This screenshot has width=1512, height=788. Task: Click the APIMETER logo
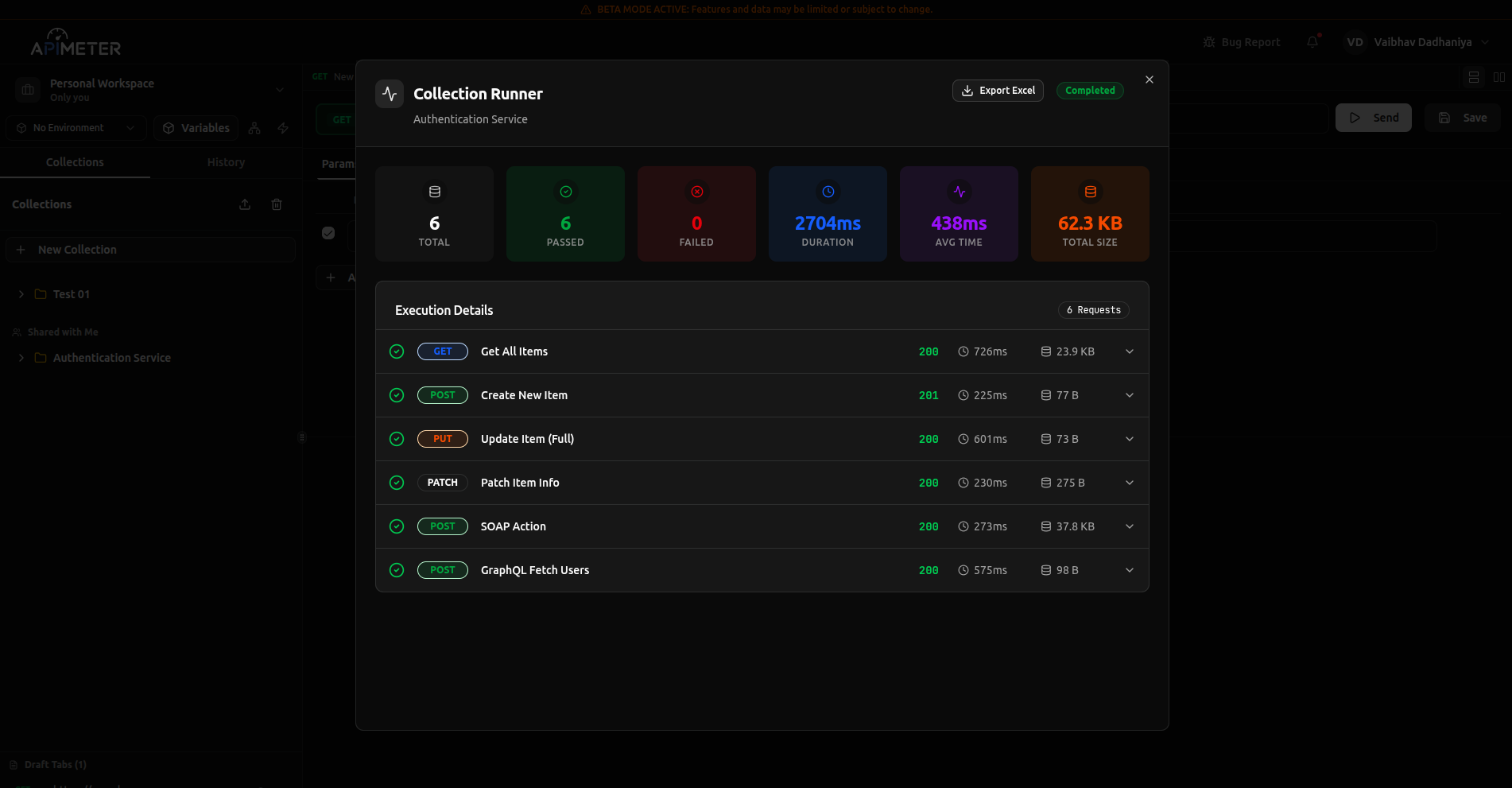[x=76, y=42]
